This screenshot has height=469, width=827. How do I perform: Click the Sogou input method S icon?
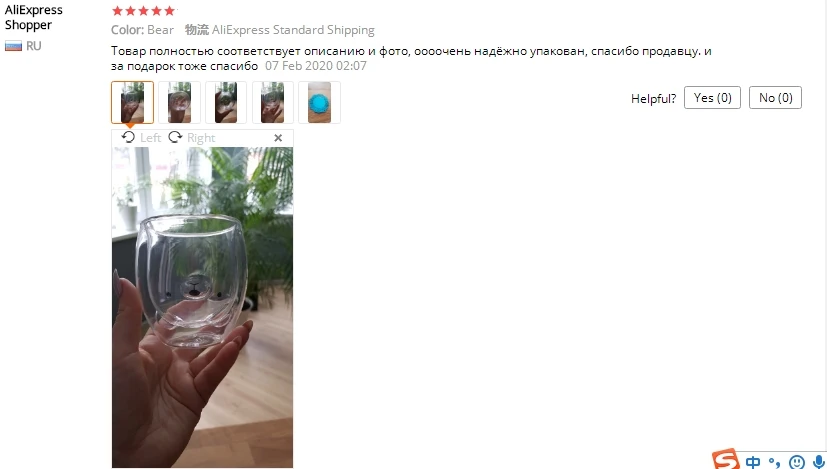725,459
